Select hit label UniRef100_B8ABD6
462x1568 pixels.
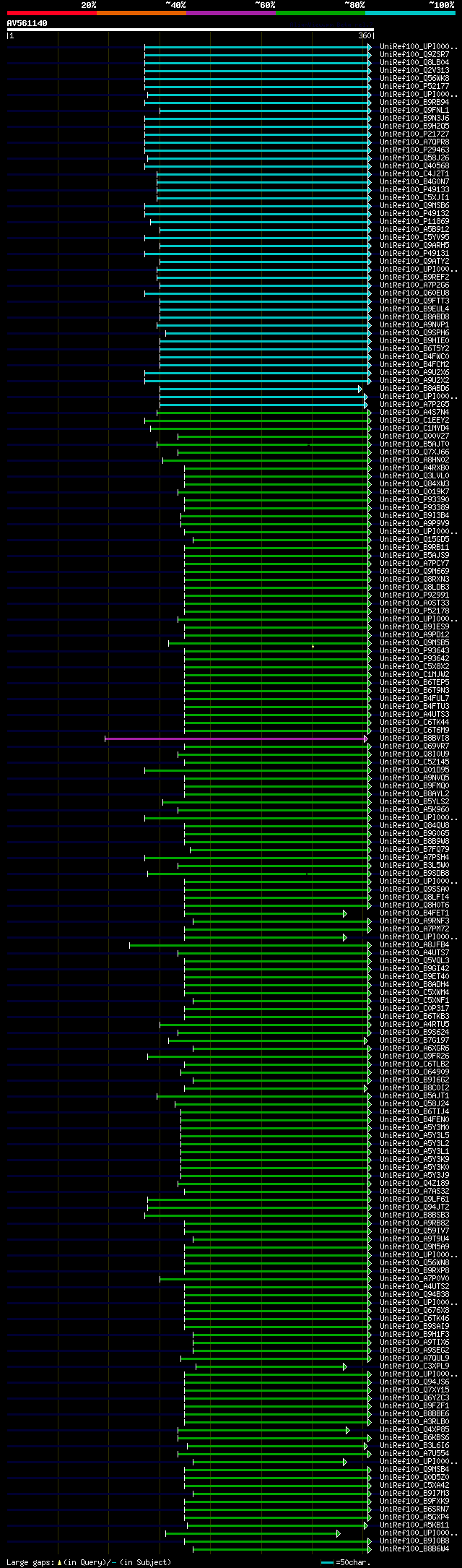[x=414, y=388]
